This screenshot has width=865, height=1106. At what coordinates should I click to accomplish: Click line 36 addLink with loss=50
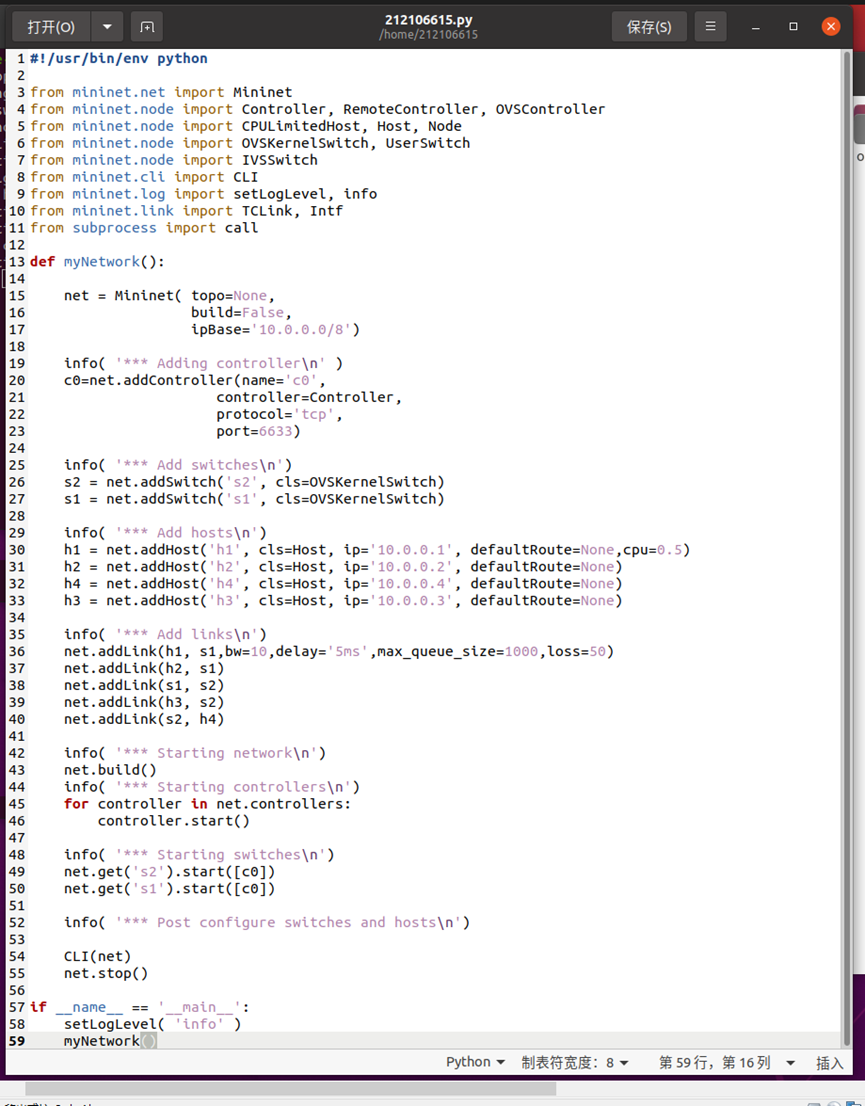(x=339, y=651)
